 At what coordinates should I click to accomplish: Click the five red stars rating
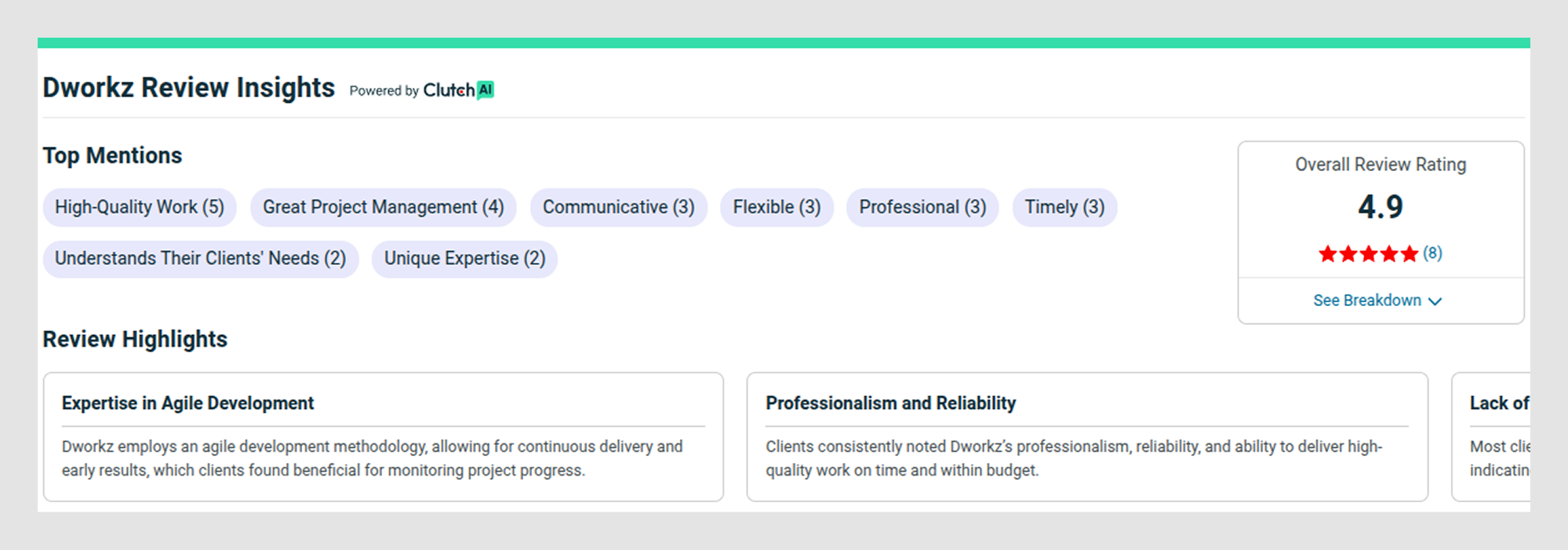[x=1368, y=253]
